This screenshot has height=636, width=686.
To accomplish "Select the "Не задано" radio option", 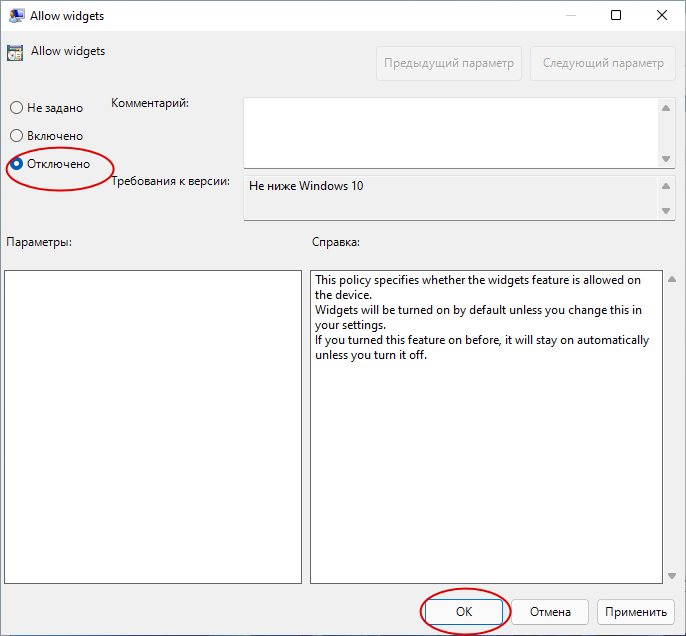I will point(46,108).
